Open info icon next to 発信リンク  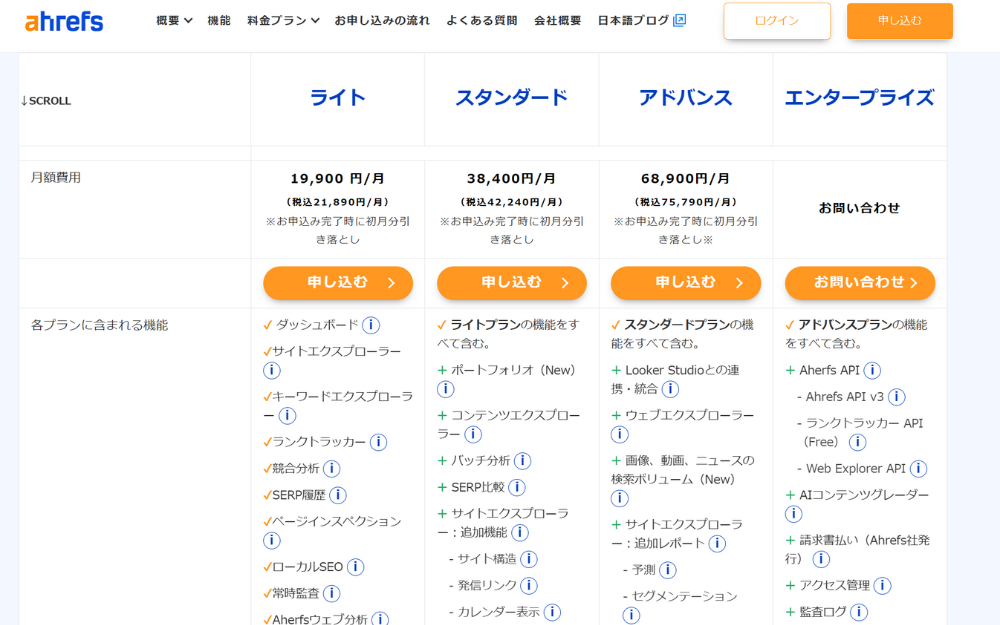click(x=529, y=585)
